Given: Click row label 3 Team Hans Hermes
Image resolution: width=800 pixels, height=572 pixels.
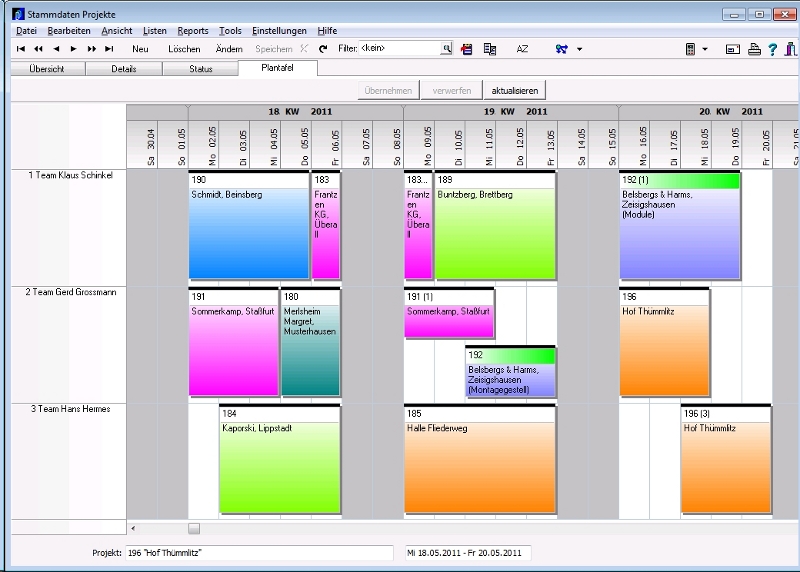Looking at the screenshot, I should click(x=70, y=409).
